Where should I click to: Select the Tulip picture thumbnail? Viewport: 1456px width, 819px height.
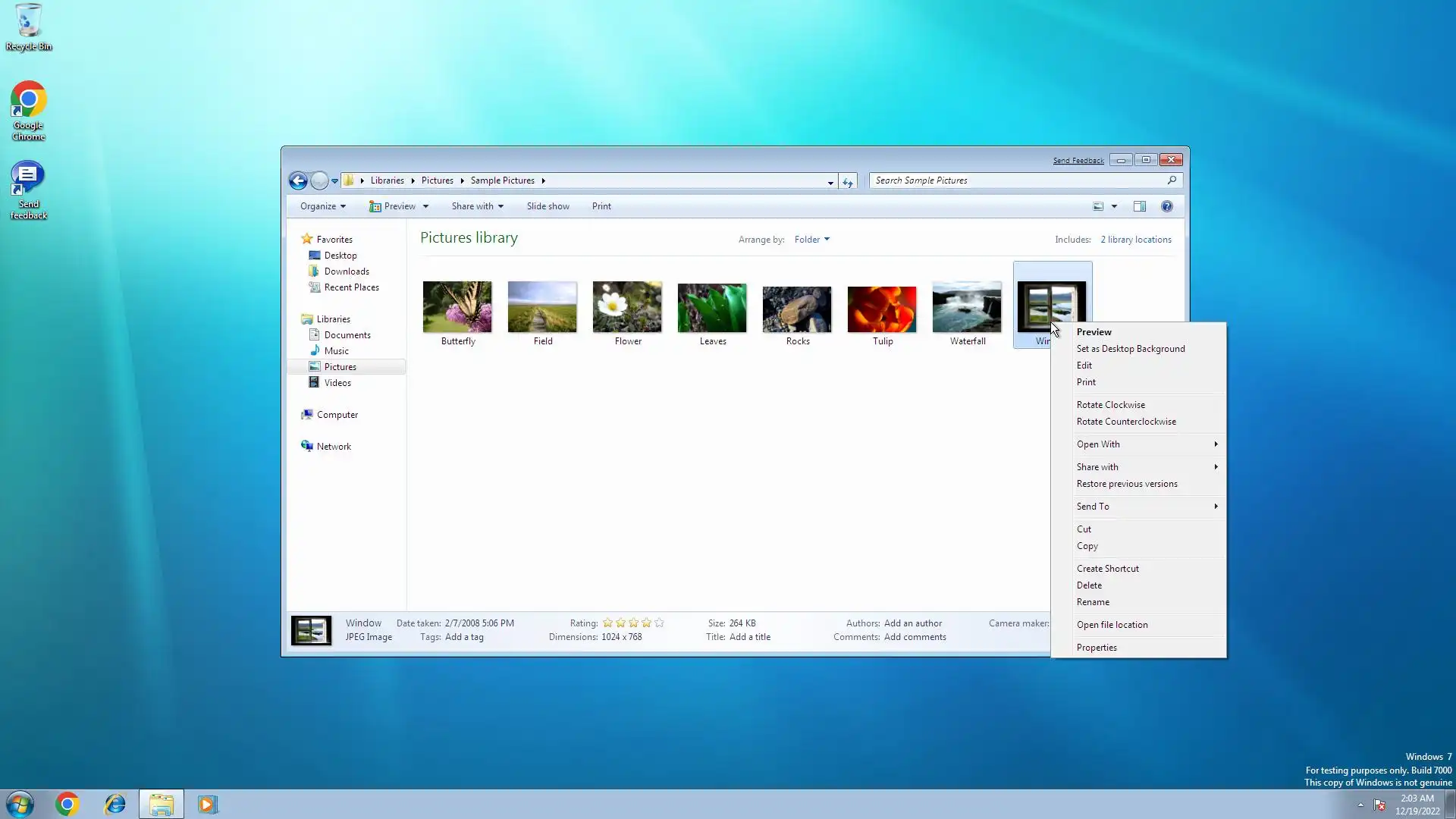[x=882, y=309]
